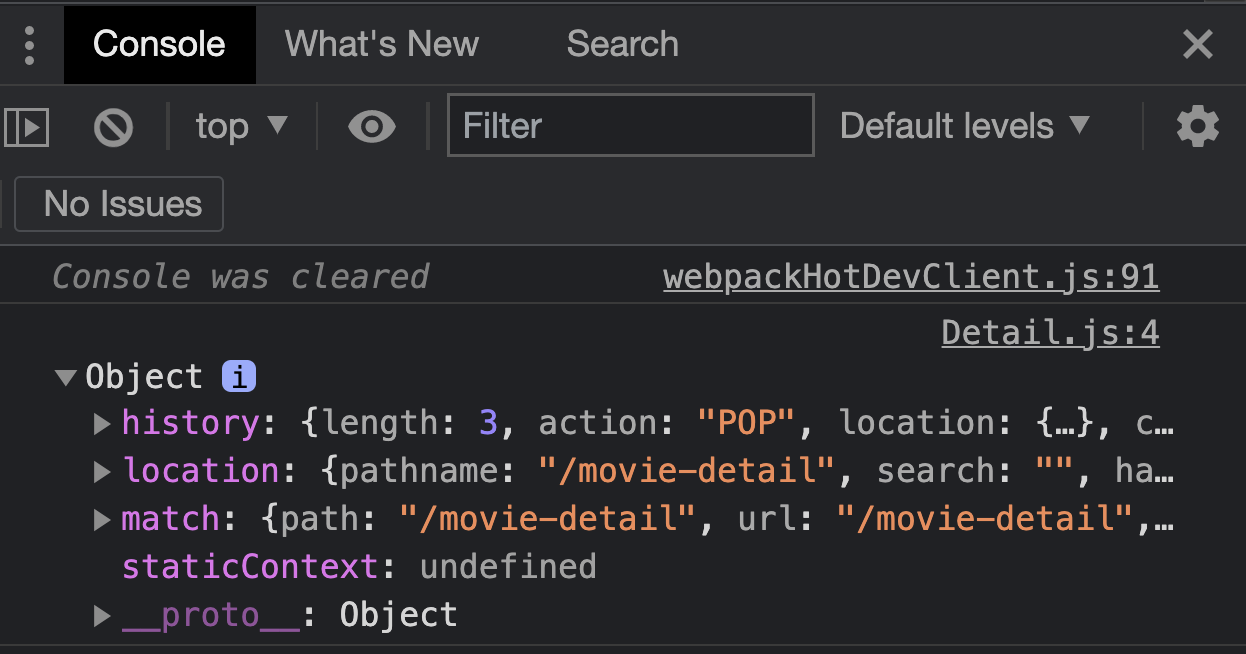Click the history length value 3
Viewport: 1246px width, 654px height.
(488, 423)
